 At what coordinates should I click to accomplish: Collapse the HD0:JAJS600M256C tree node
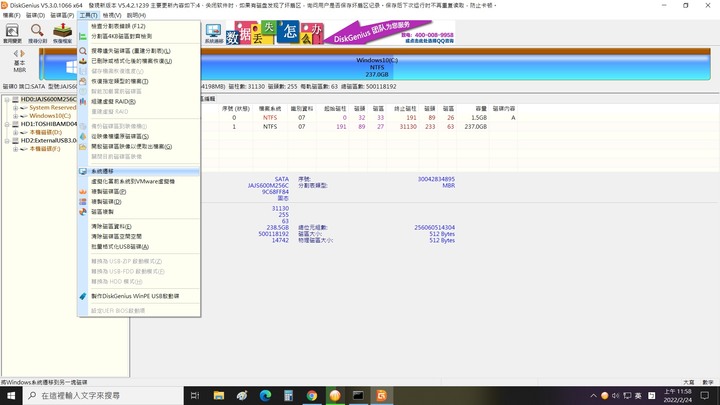(7, 99)
